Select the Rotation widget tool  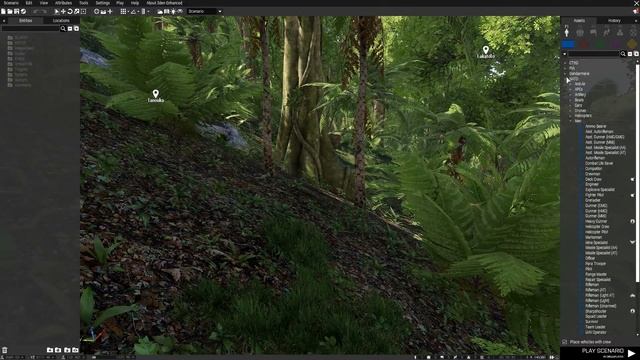(70, 11)
